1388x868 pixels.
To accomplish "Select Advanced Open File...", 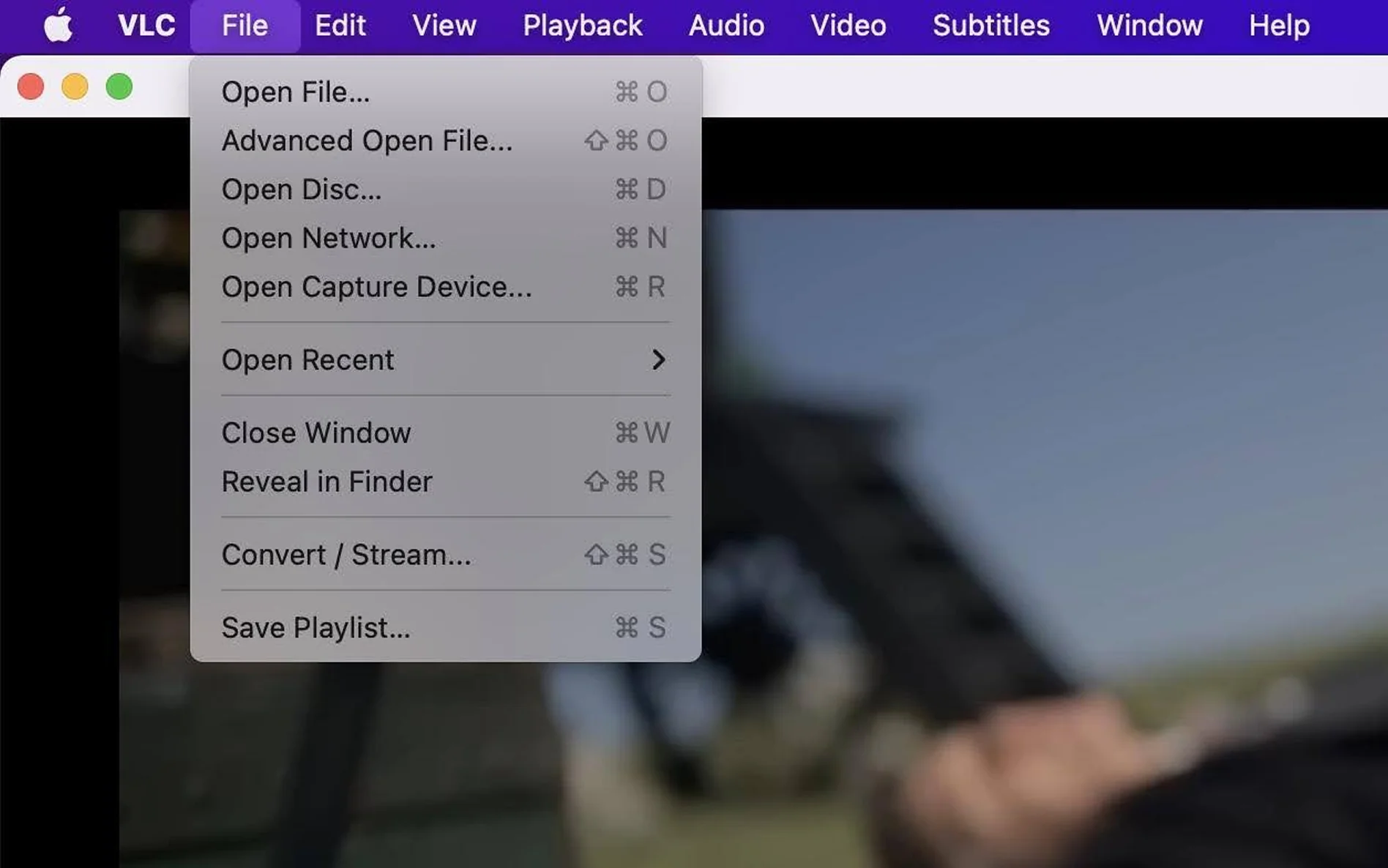I will tap(445, 141).
